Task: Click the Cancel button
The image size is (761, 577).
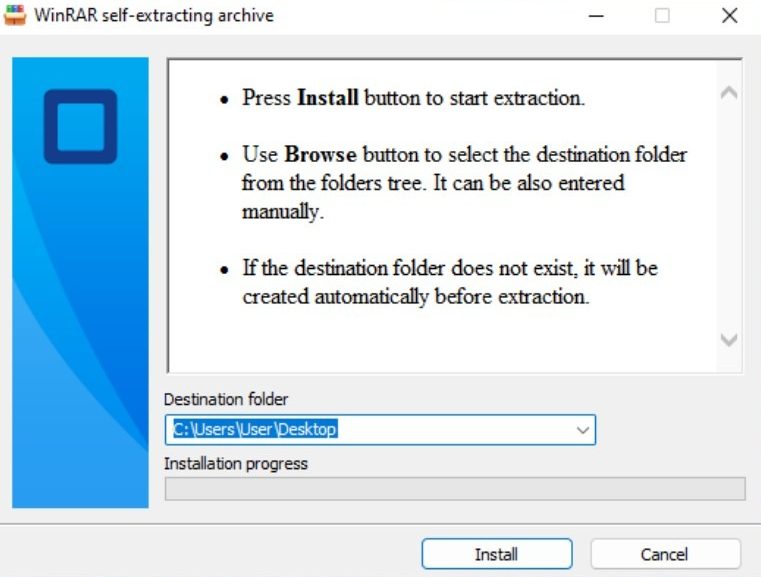Action: point(665,554)
